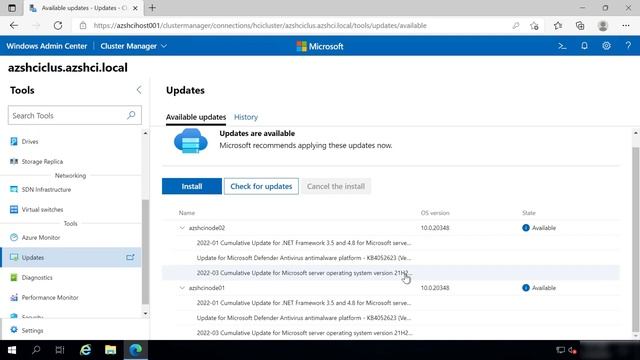Open browser profile icon

click(x=603, y=26)
